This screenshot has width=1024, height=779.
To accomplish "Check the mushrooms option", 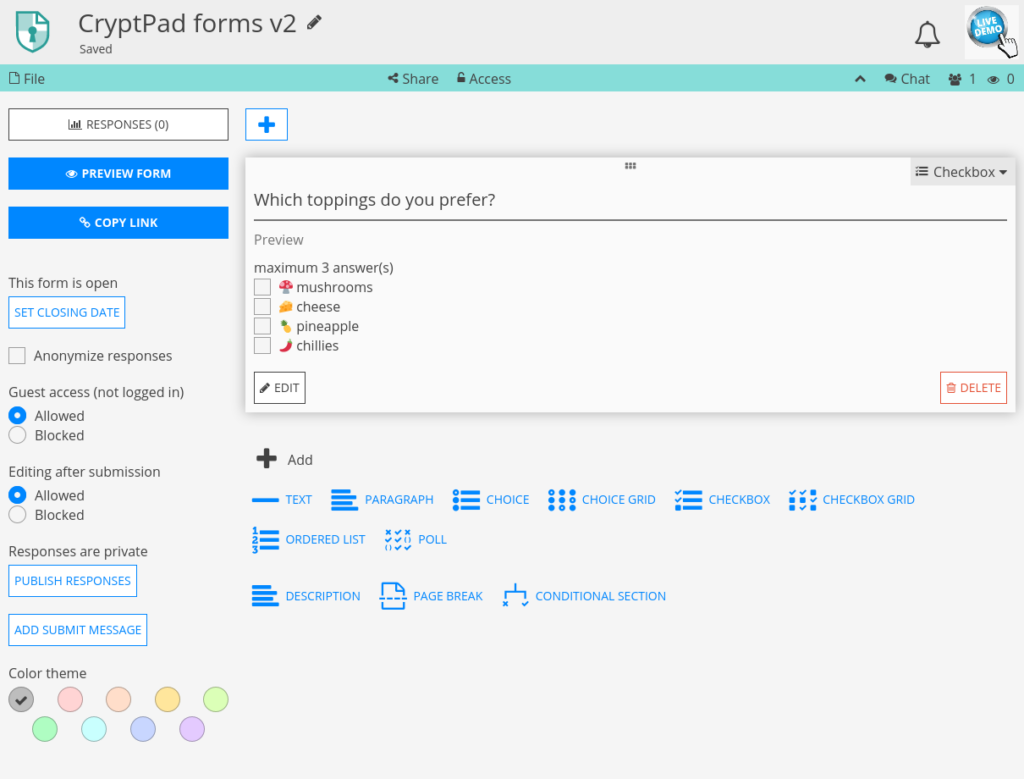I will [263, 287].
